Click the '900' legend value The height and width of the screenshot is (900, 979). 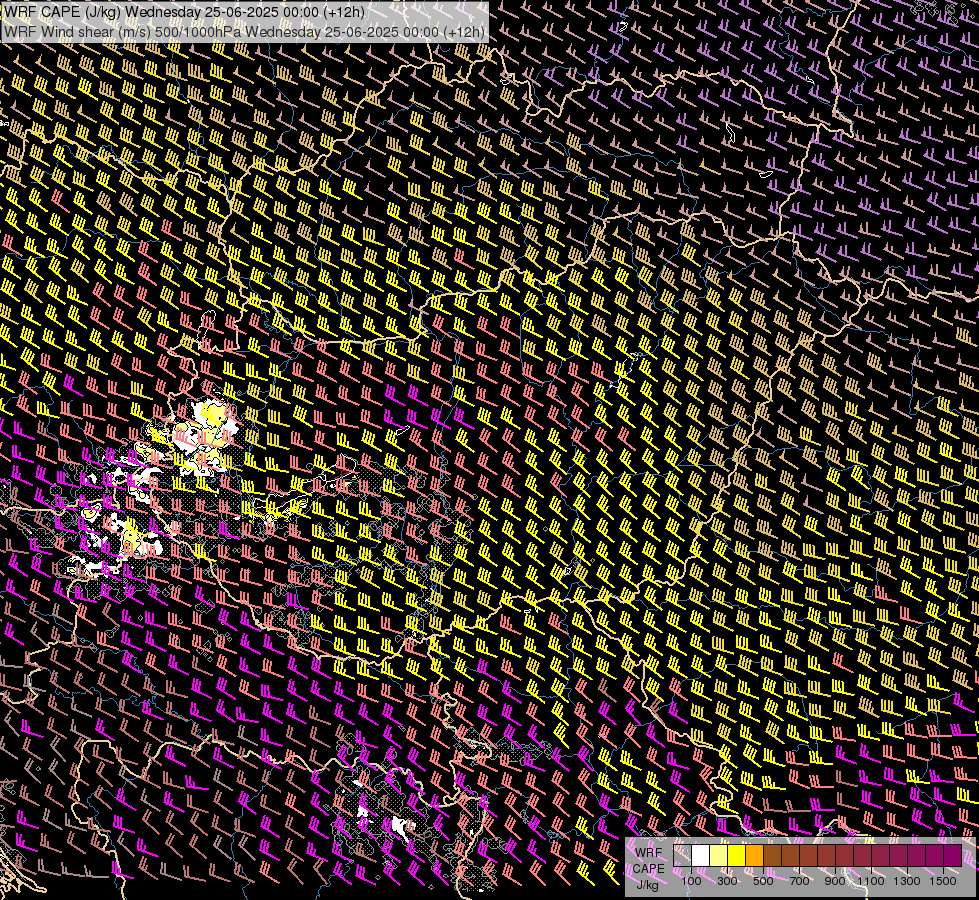(x=835, y=881)
